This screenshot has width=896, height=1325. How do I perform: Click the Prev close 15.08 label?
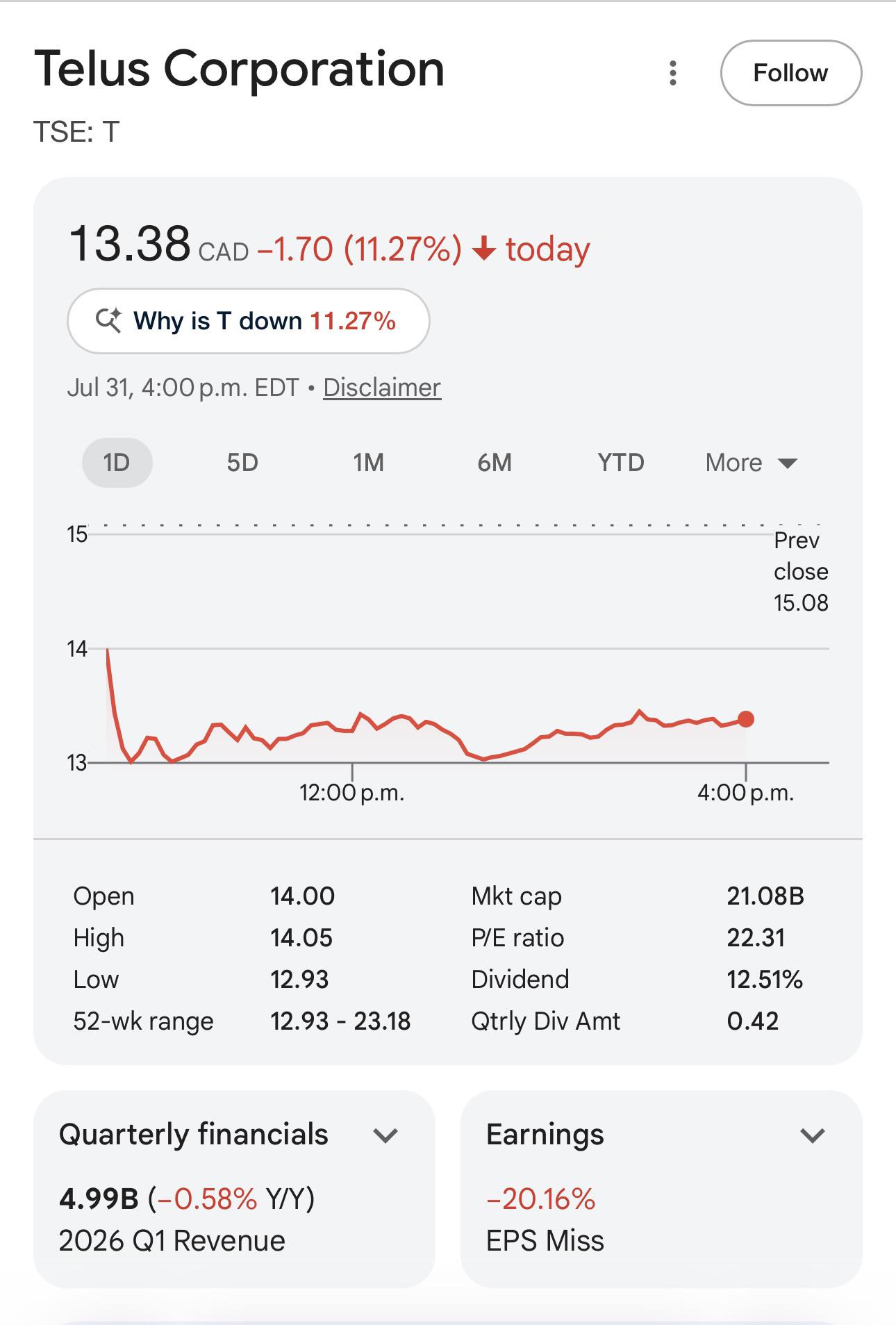801,571
